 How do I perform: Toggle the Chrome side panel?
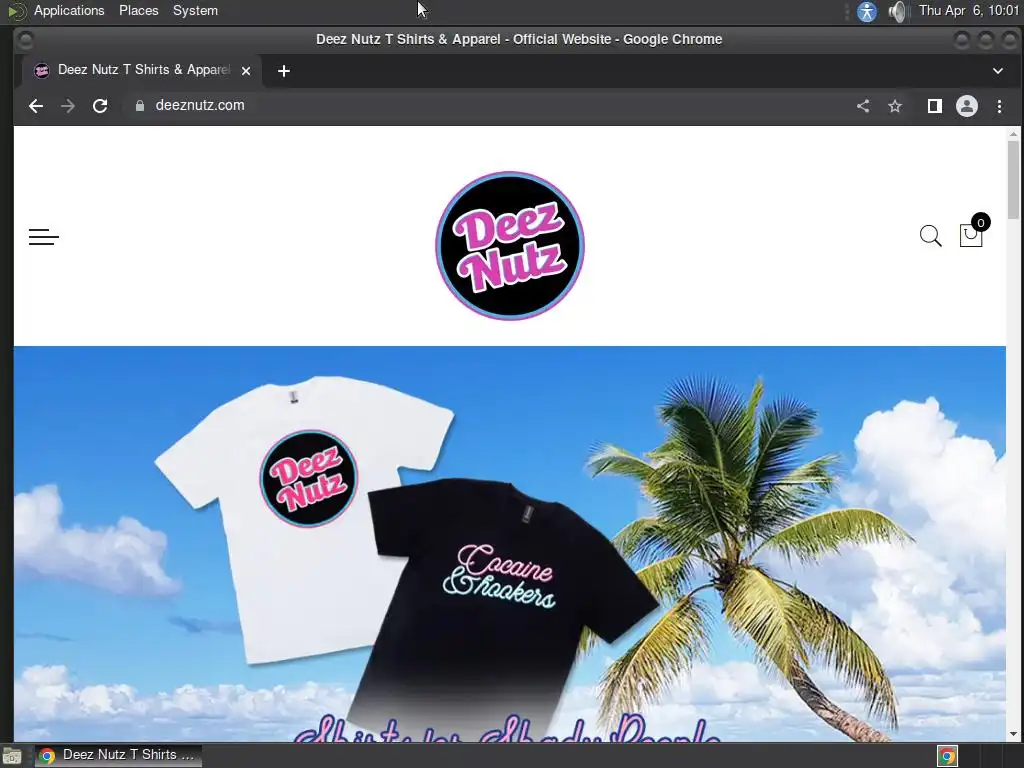click(x=935, y=106)
